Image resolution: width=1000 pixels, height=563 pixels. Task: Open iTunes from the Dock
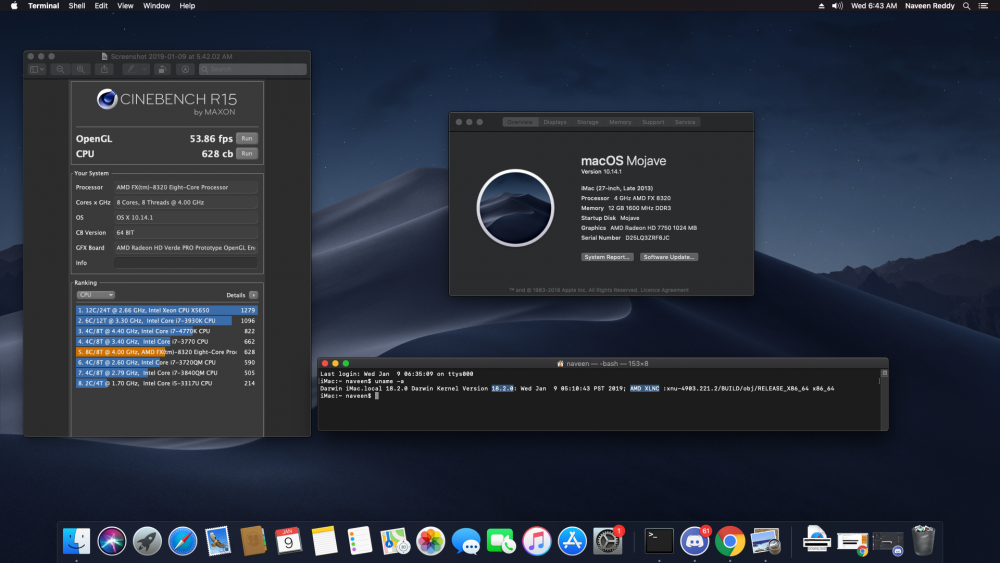pos(536,541)
